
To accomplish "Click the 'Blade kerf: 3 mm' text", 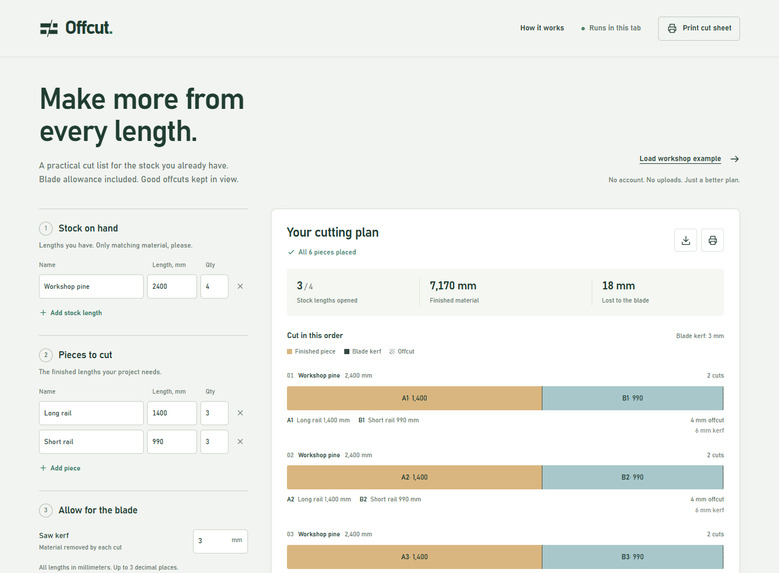I will [700, 336].
